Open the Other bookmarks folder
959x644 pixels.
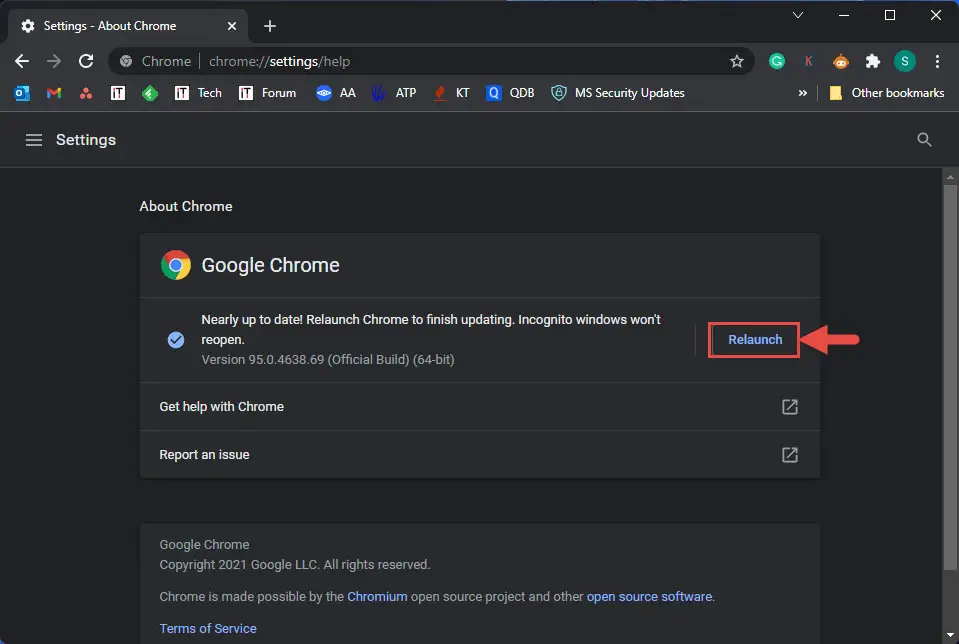(886, 93)
